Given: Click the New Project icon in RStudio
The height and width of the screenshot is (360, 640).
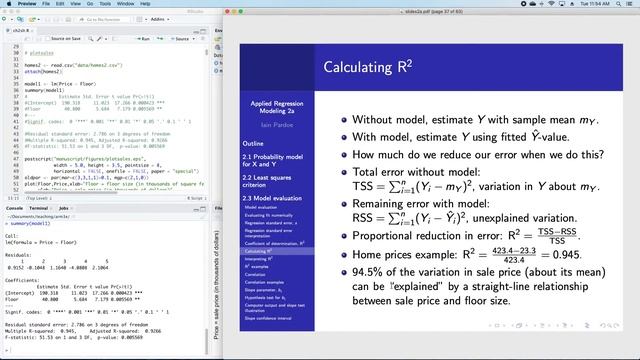Looking at the screenshot, I should coord(20,19).
